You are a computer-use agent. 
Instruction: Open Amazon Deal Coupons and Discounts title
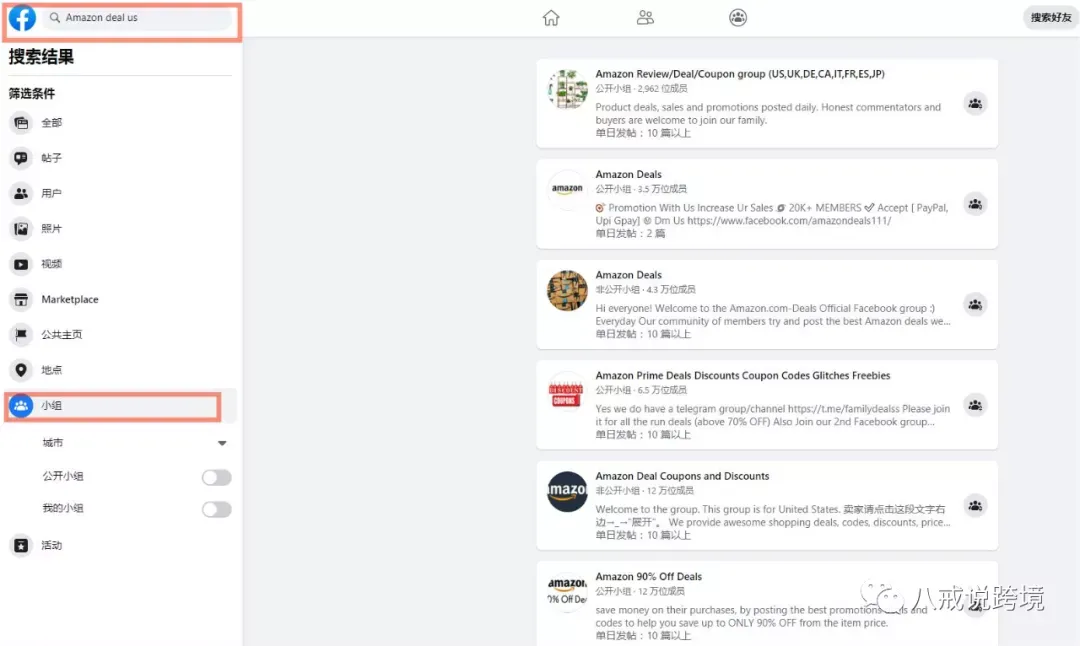[682, 476]
